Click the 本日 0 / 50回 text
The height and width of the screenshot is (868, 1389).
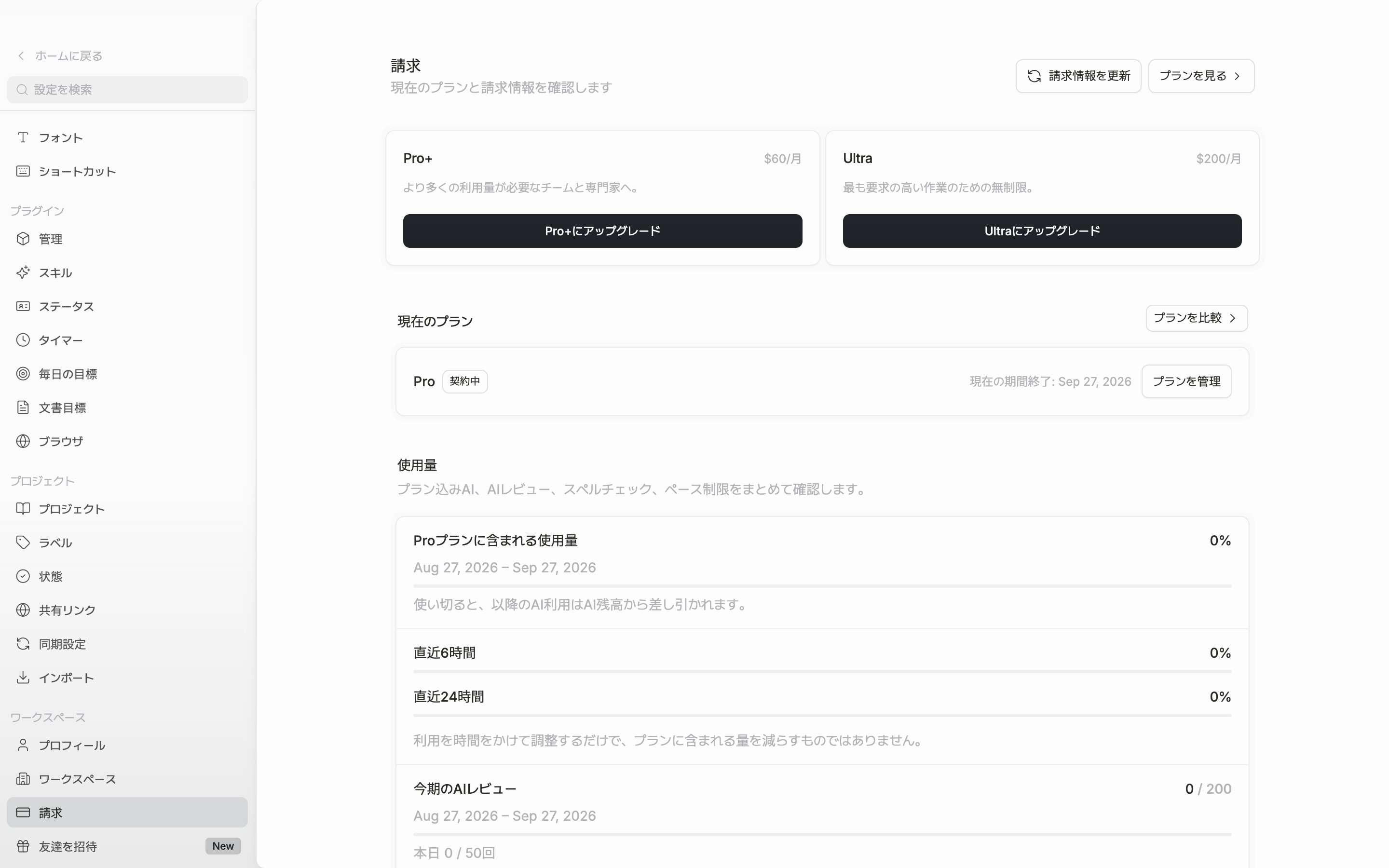pyautogui.click(x=454, y=853)
